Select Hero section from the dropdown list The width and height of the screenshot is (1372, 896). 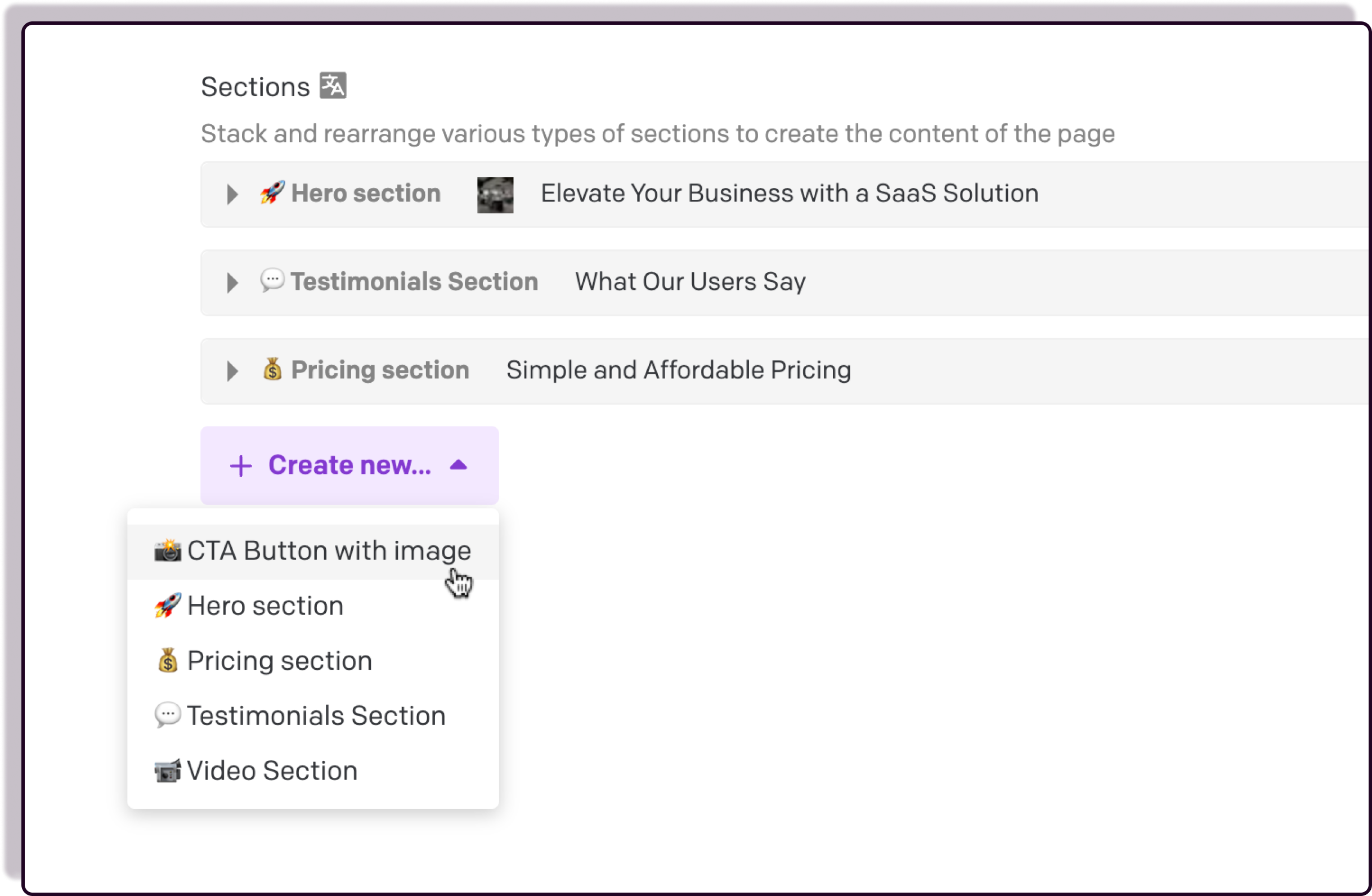[x=265, y=606]
